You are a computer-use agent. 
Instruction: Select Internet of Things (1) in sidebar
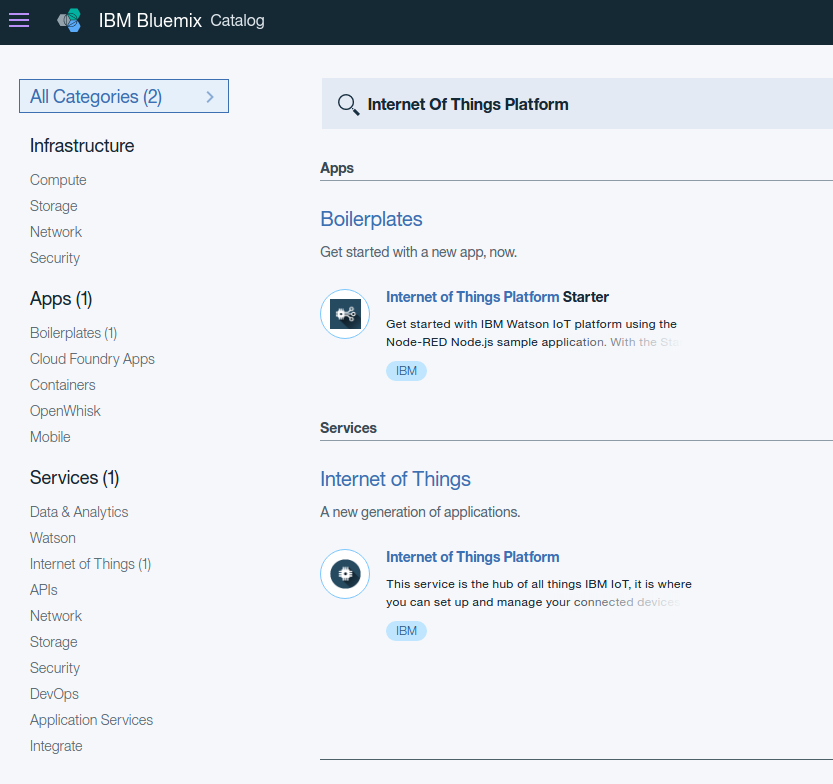pyautogui.click(x=90, y=564)
